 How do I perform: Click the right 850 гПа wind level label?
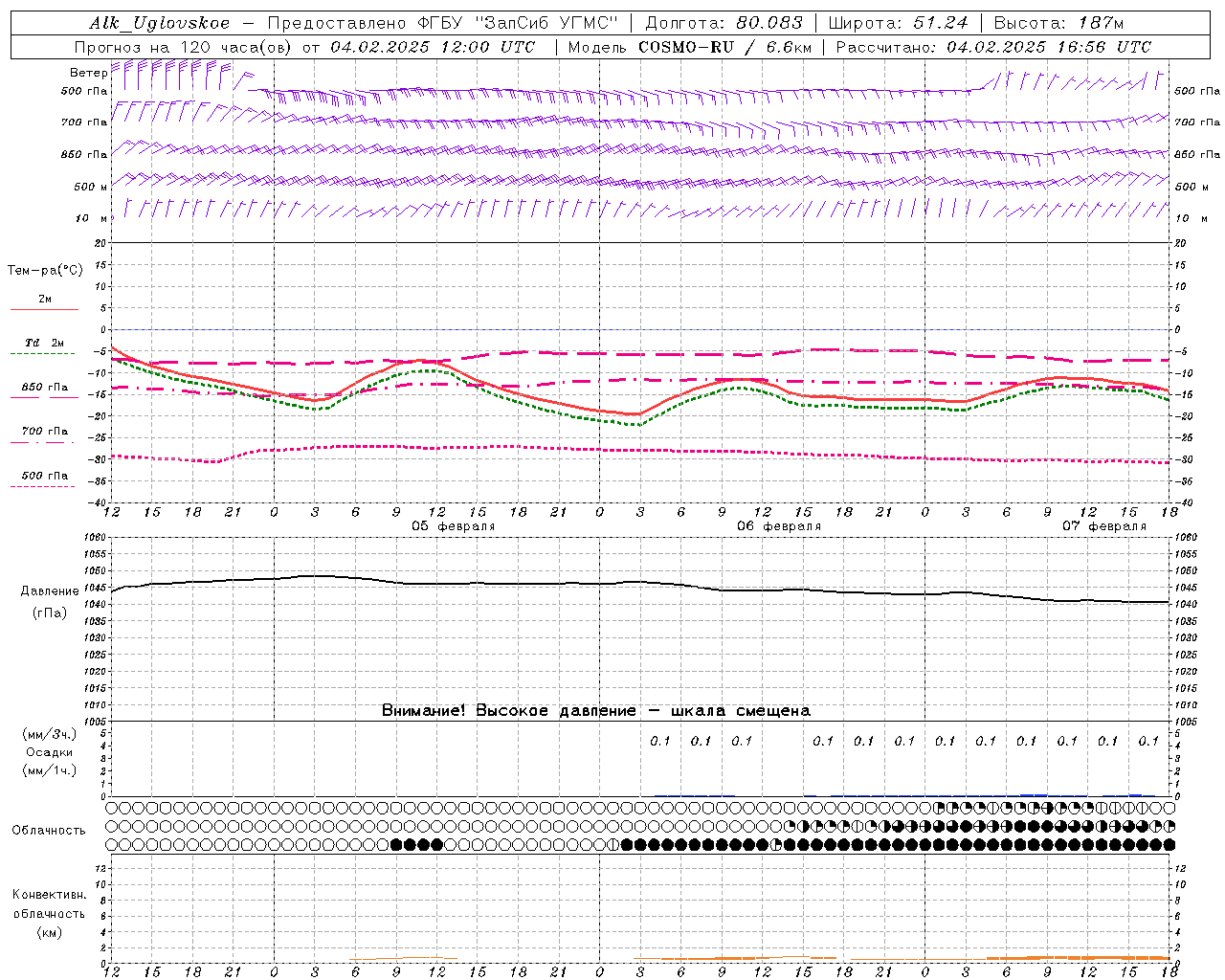point(1197,154)
